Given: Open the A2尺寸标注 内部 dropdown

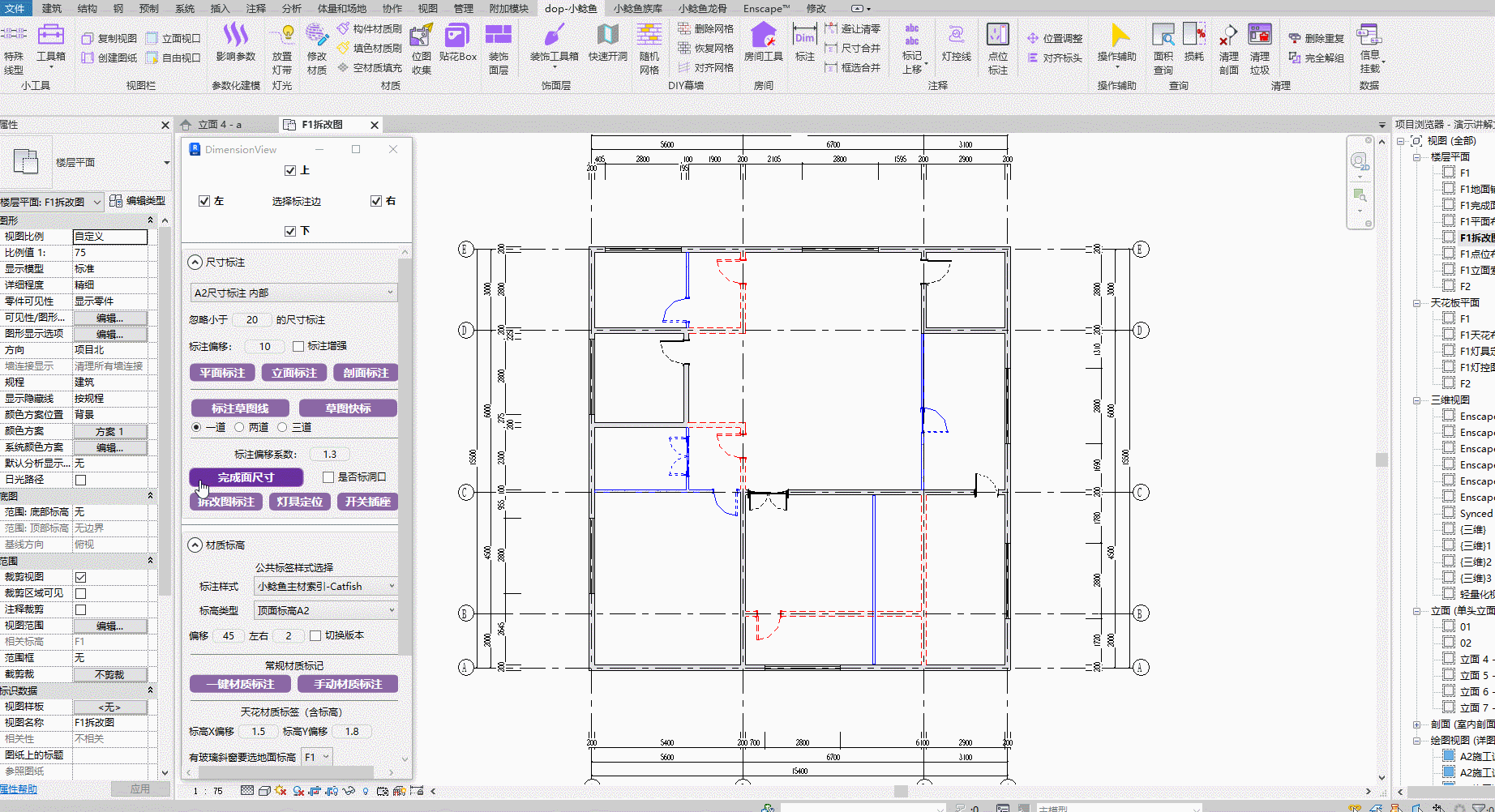Looking at the screenshot, I should [x=293, y=293].
